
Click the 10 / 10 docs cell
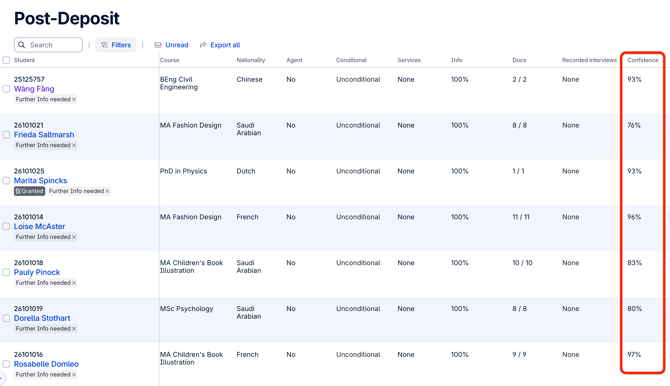(x=523, y=263)
